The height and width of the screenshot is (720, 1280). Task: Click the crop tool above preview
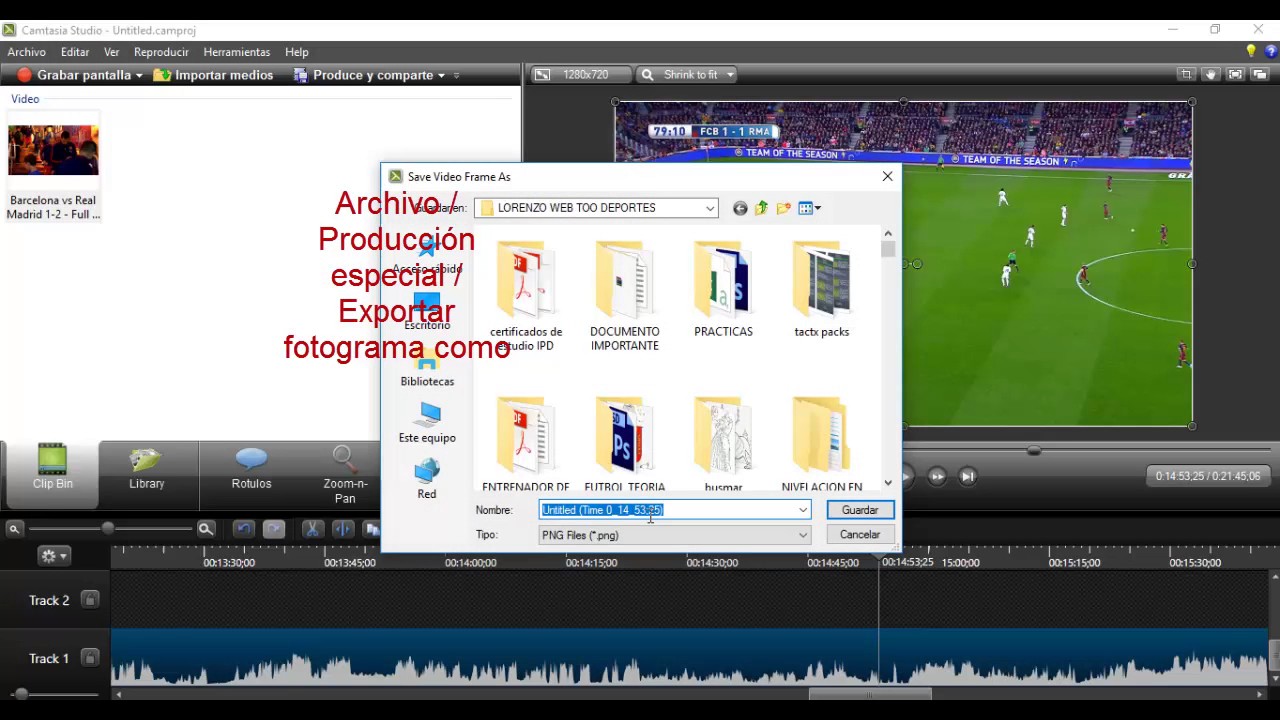coord(1185,74)
